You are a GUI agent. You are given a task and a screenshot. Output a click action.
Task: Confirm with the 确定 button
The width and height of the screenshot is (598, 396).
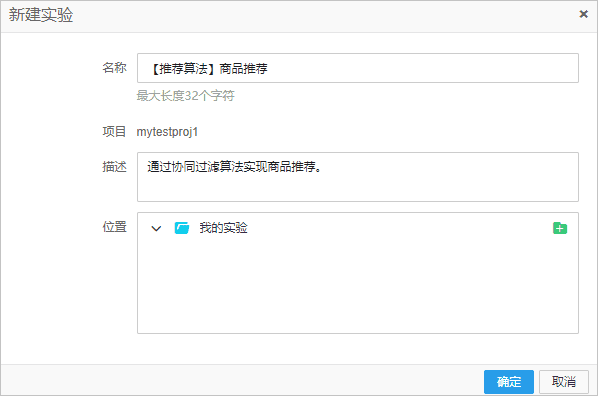[509, 382]
